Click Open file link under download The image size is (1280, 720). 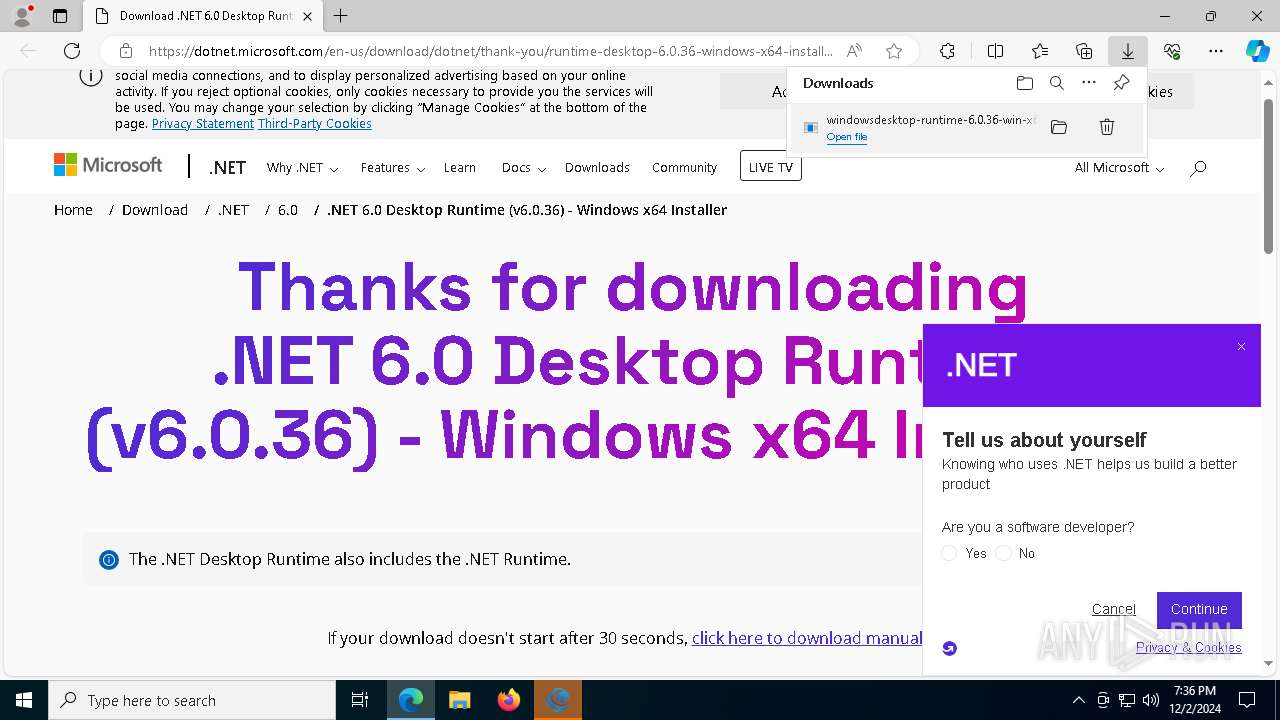coord(847,137)
